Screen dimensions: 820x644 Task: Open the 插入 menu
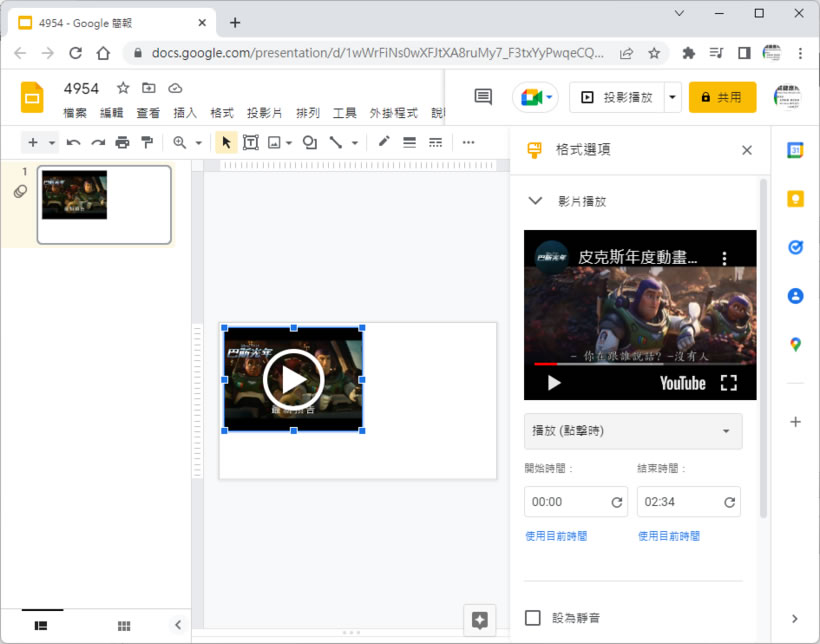click(x=185, y=113)
